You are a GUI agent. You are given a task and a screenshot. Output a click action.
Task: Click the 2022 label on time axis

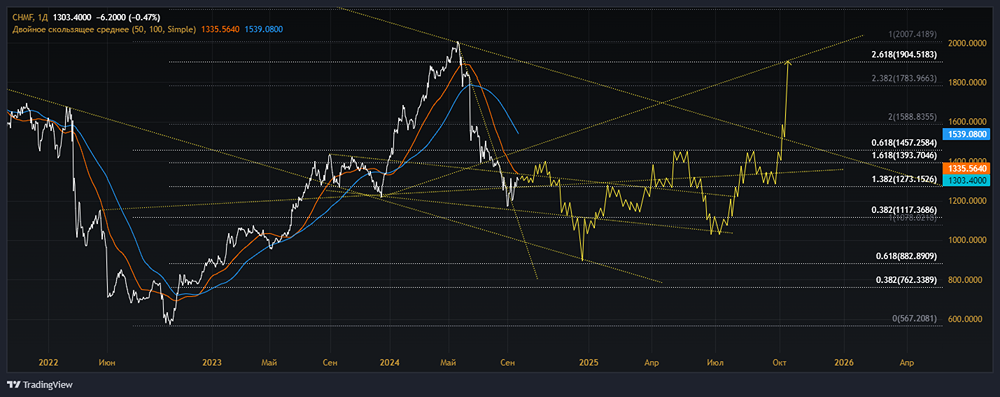pyautogui.click(x=48, y=363)
